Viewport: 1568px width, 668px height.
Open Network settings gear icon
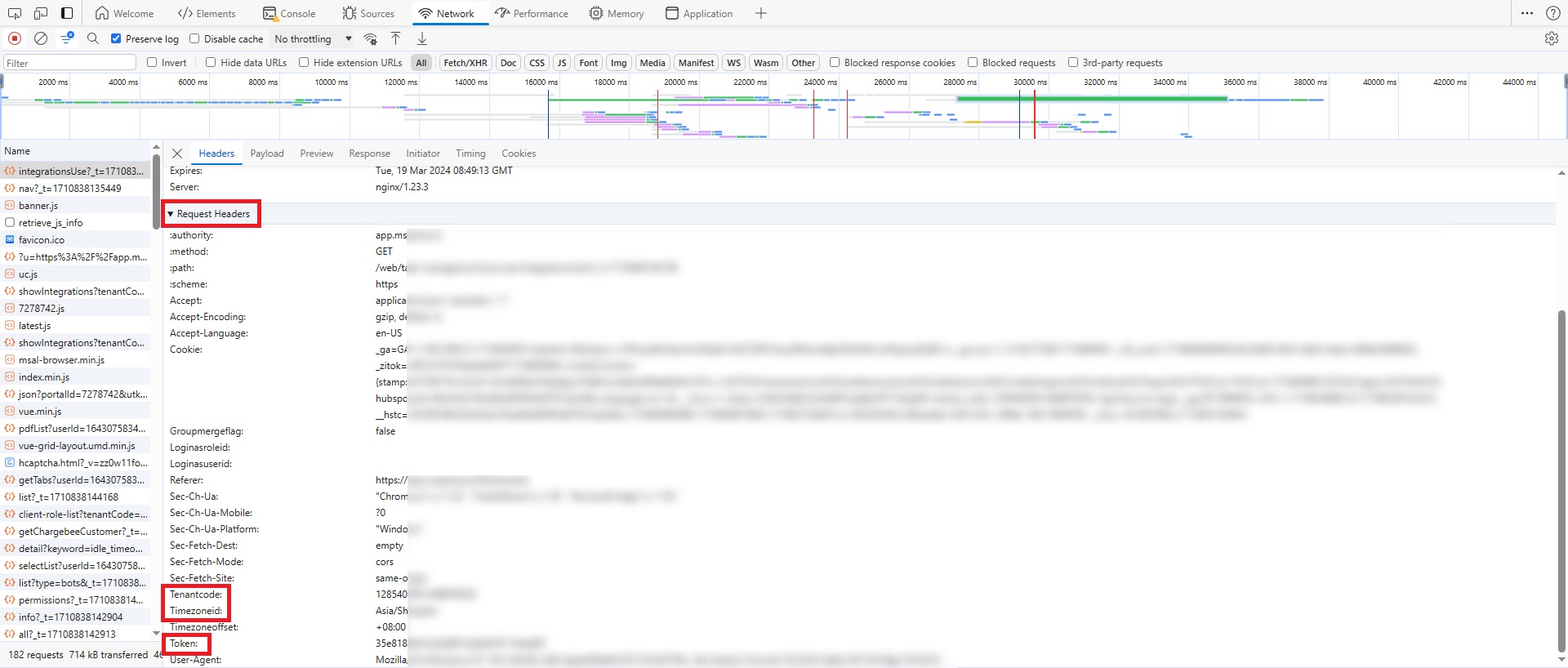coord(1551,38)
